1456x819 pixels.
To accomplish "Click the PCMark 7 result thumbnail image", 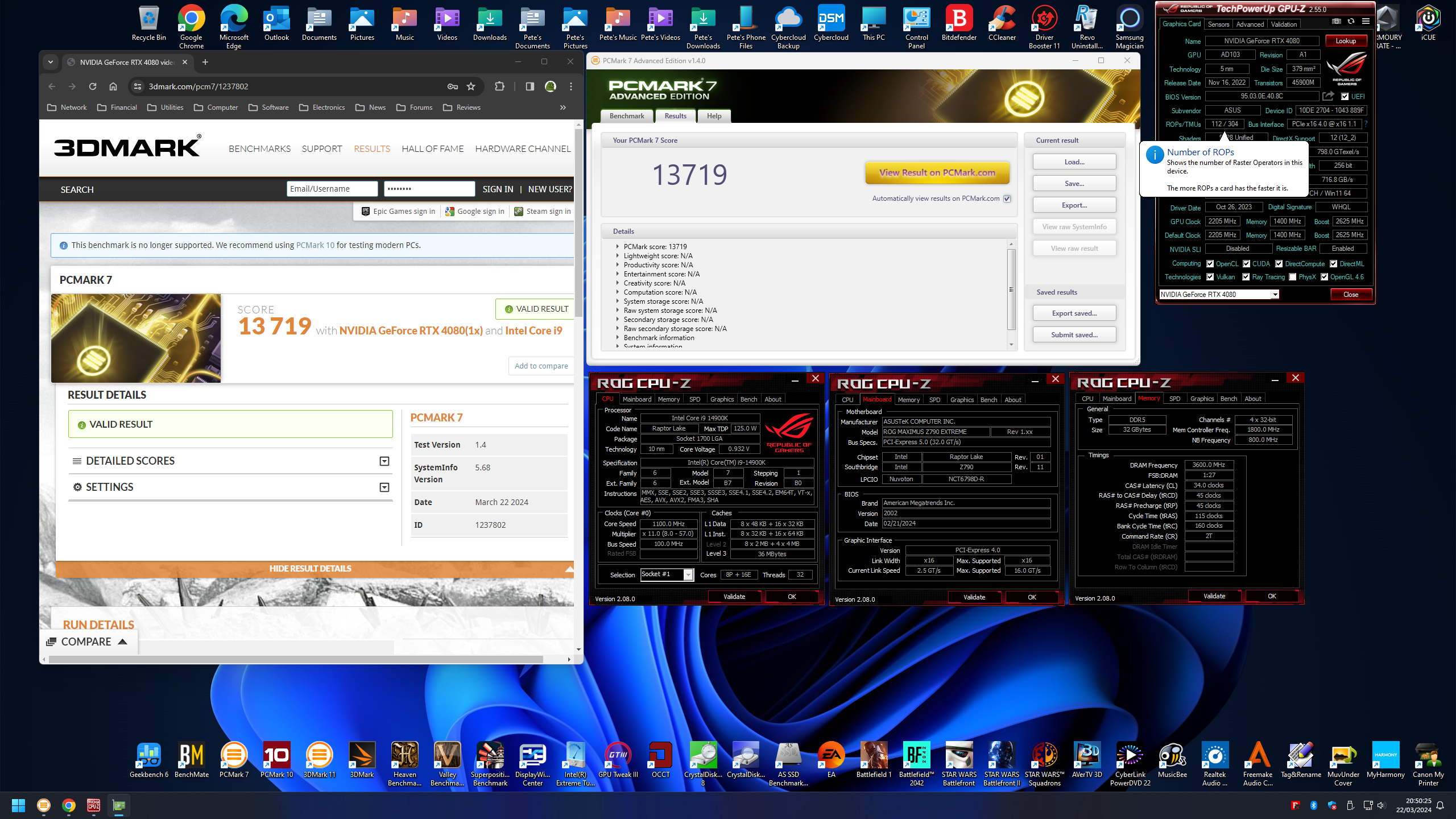I will click(x=136, y=338).
